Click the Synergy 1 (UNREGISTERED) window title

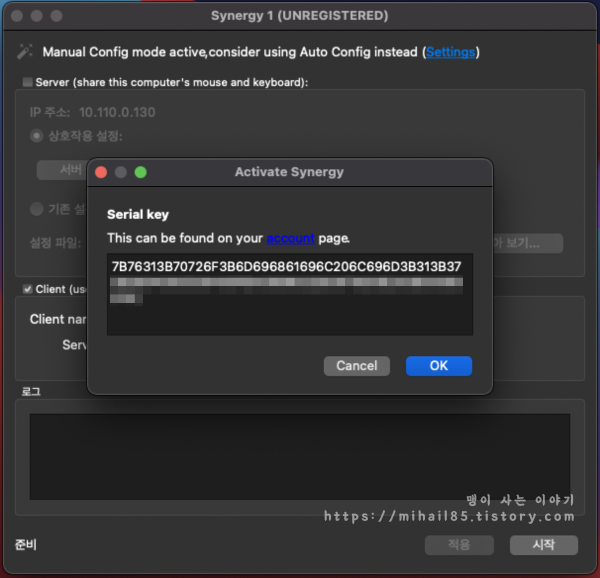click(x=300, y=16)
